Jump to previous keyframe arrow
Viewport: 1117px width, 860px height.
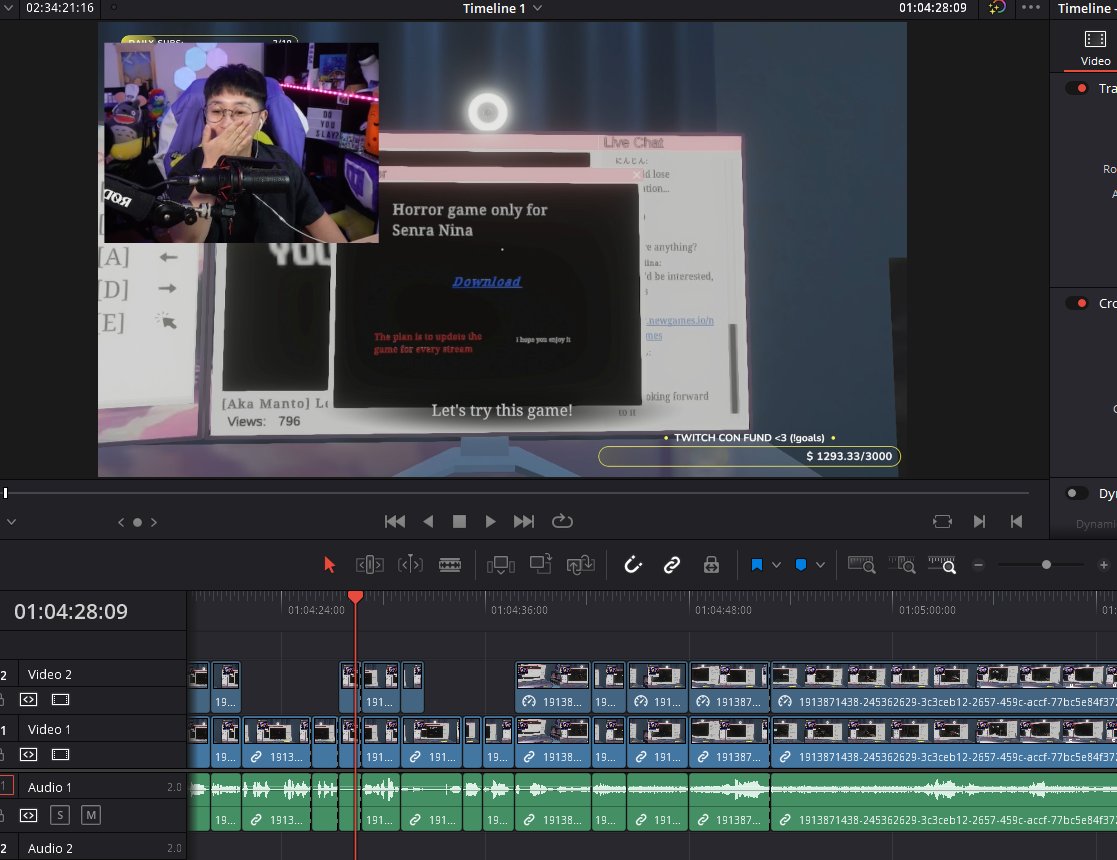click(121, 522)
